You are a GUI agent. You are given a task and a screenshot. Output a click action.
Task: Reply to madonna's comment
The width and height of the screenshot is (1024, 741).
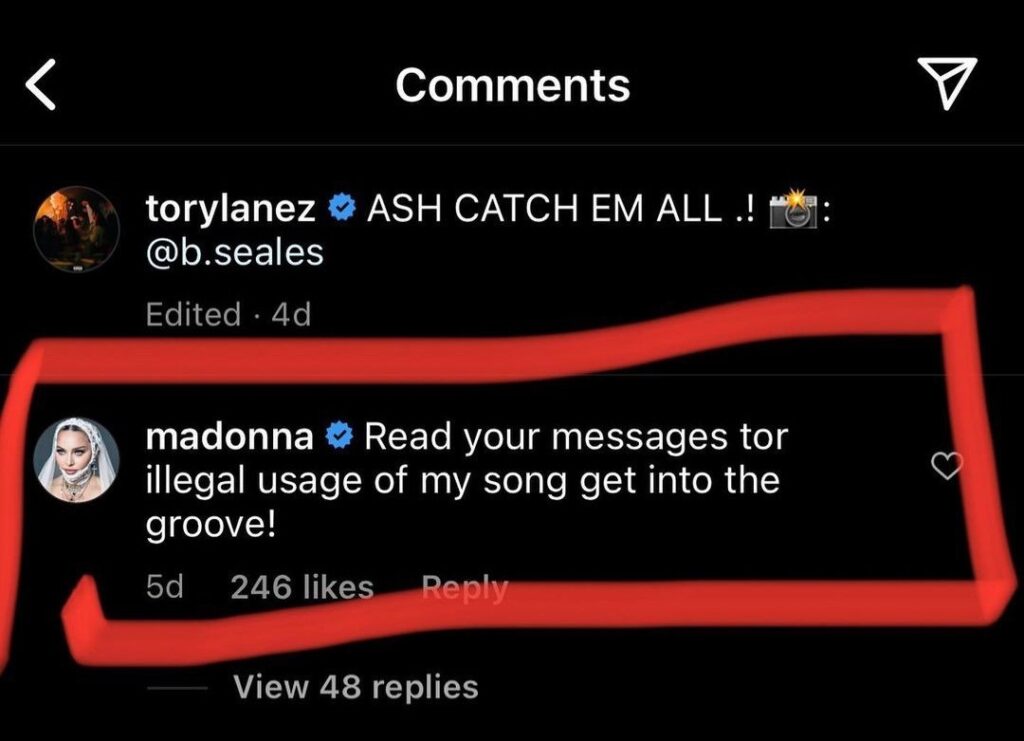click(x=464, y=588)
